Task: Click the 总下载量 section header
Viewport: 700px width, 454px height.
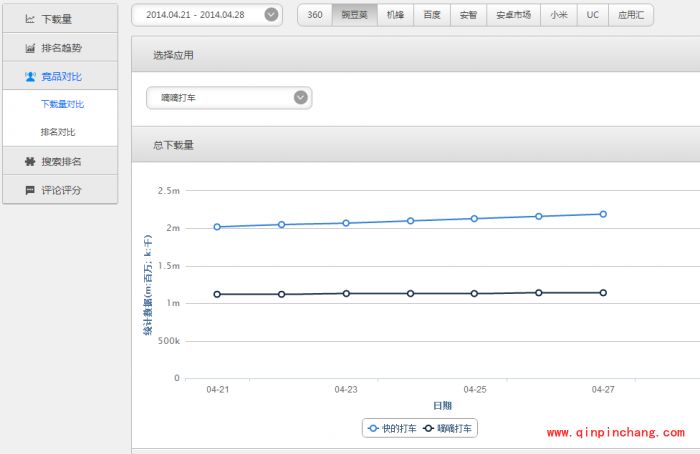Action: pos(416,145)
